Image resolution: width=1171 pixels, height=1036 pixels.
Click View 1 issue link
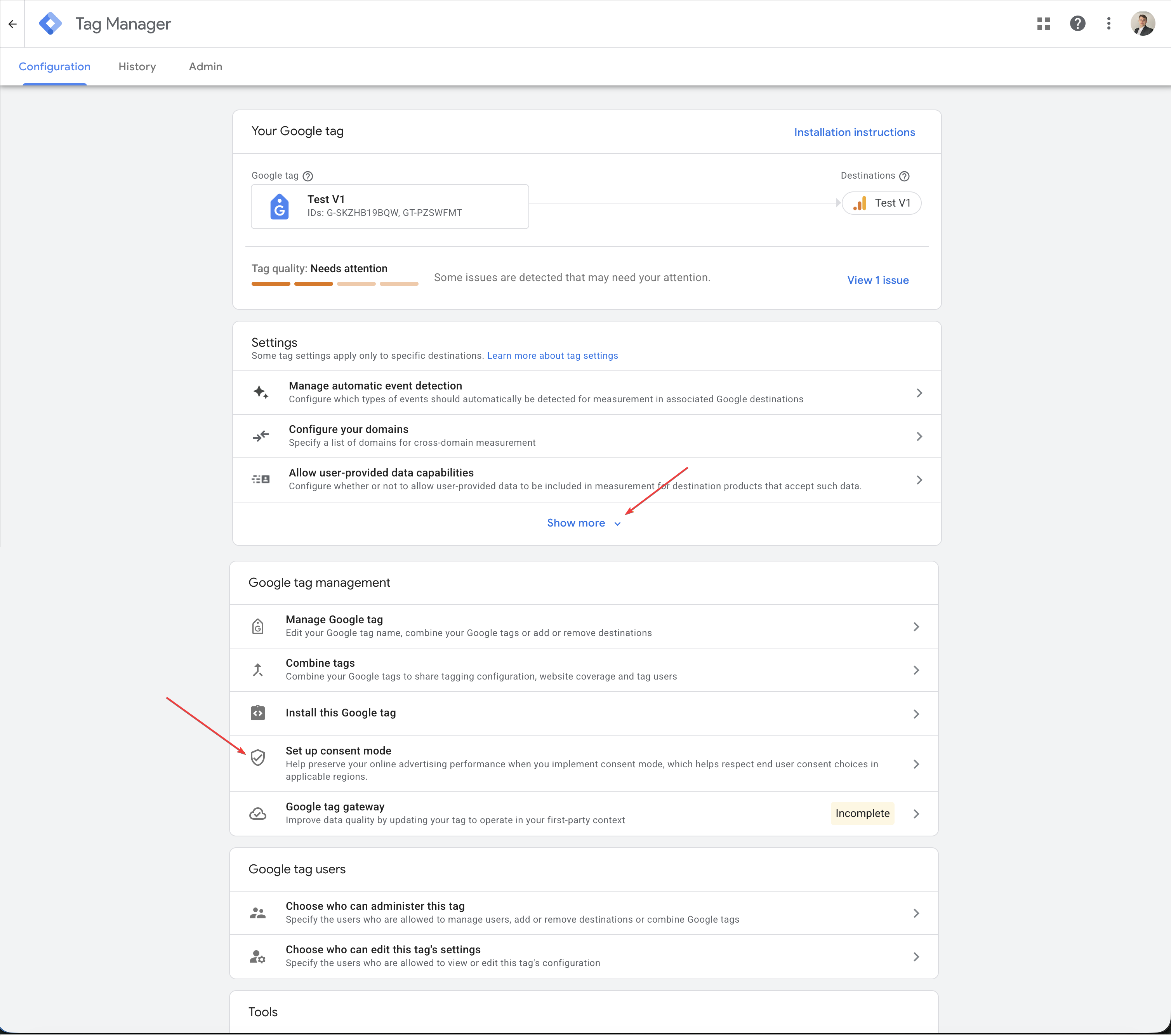point(878,280)
